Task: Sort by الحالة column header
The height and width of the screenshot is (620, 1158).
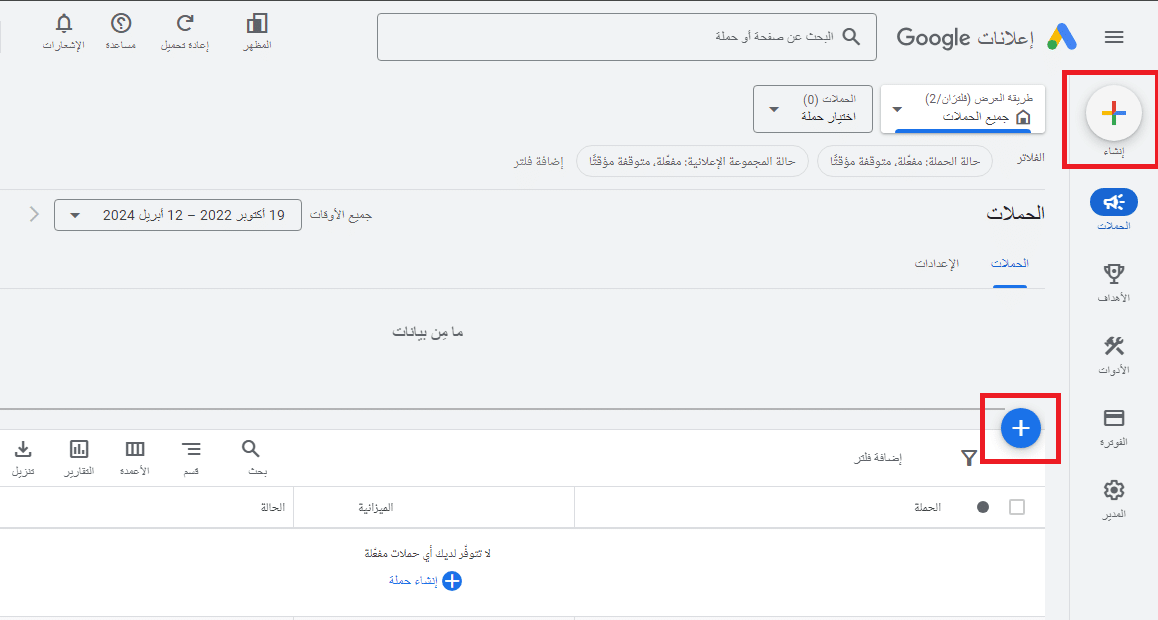Action: coord(272,507)
